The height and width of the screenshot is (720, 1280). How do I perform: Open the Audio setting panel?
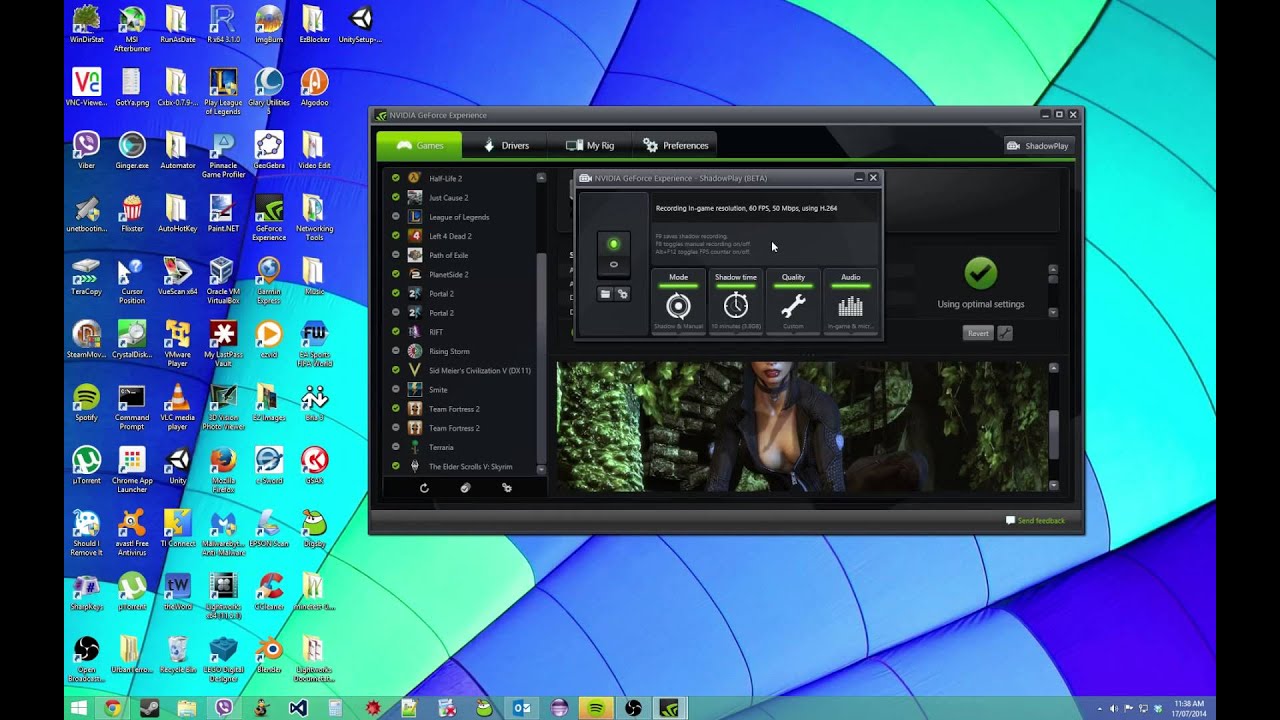(x=850, y=301)
